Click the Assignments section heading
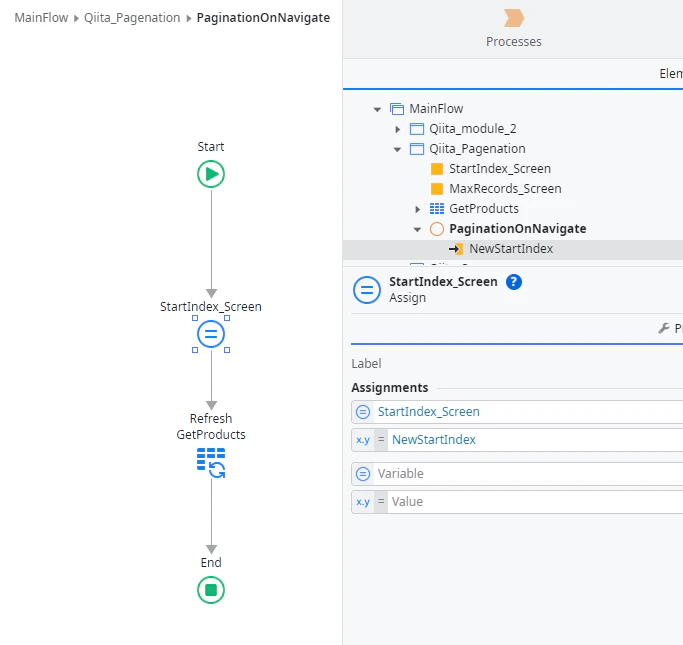 pyautogui.click(x=390, y=388)
